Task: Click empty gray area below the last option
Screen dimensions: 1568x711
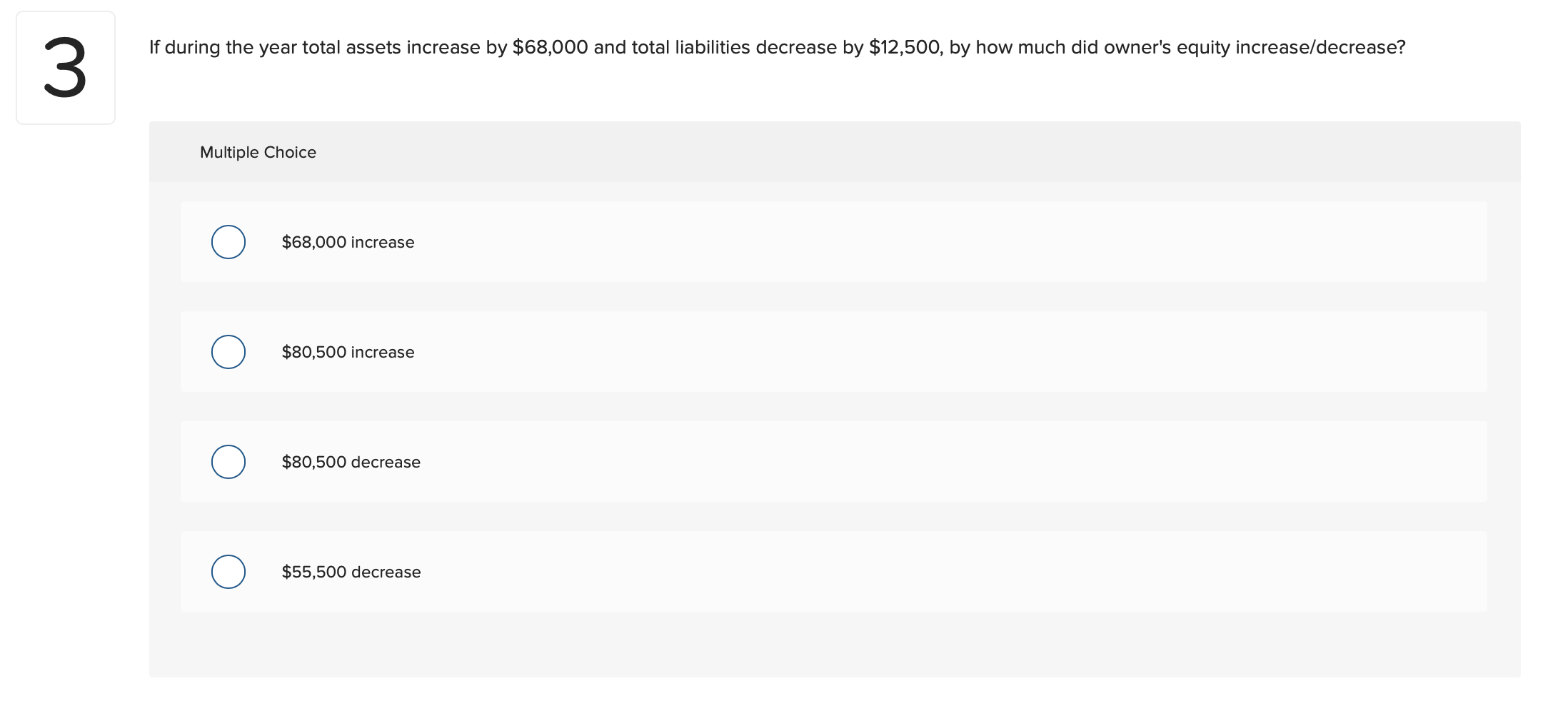Action: (x=834, y=645)
